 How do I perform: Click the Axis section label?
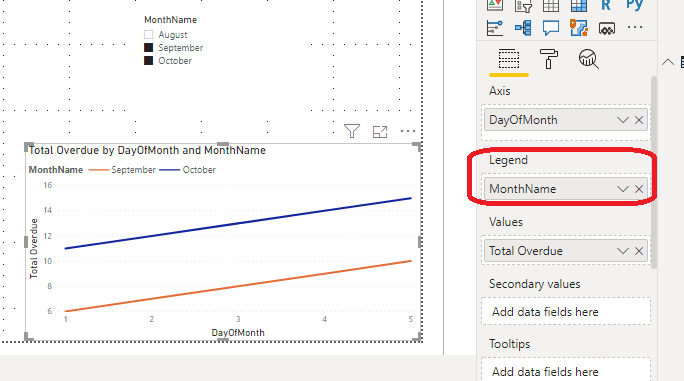(x=499, y=91)
